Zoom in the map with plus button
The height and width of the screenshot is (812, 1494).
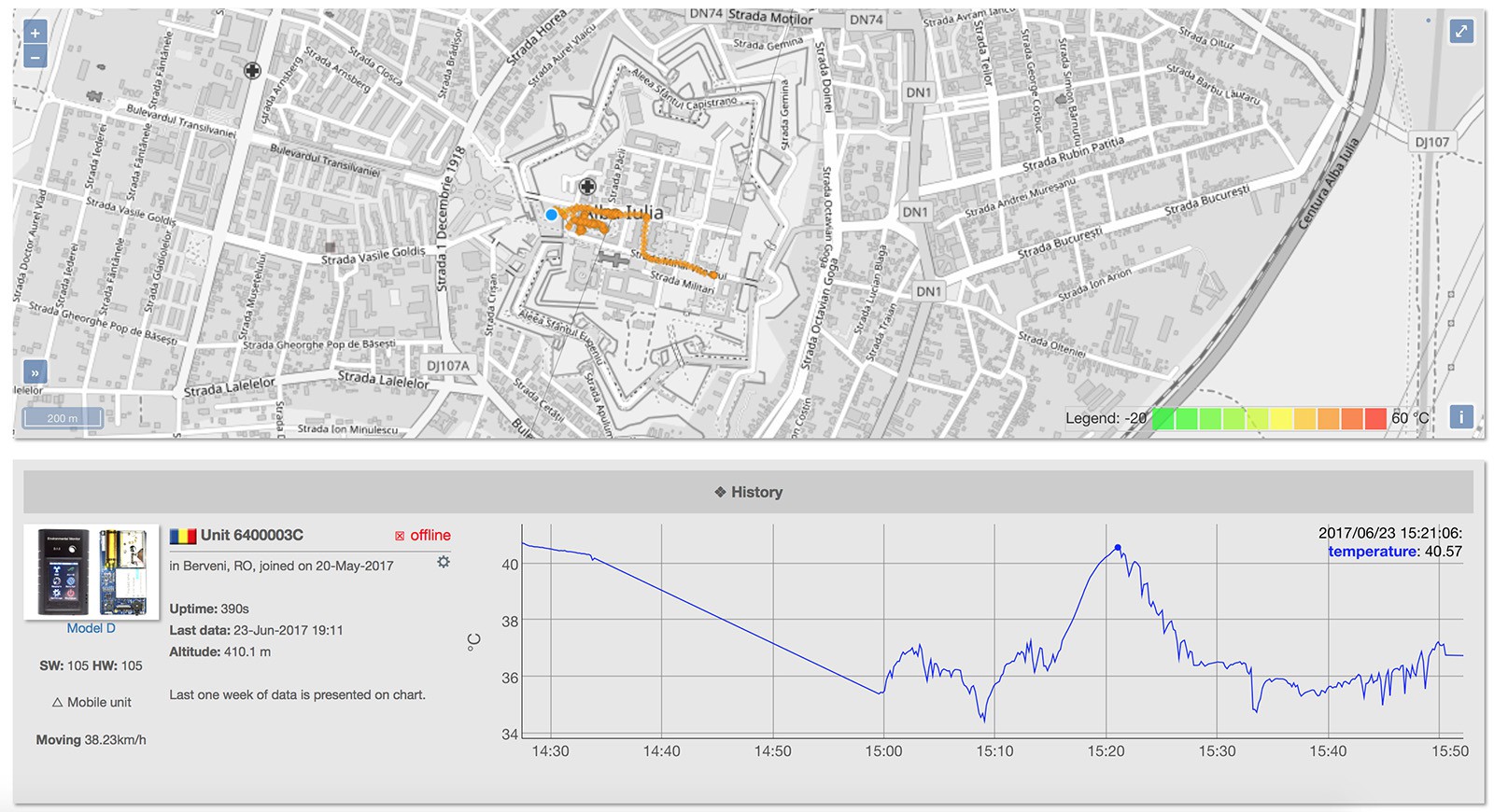point(35,33)
